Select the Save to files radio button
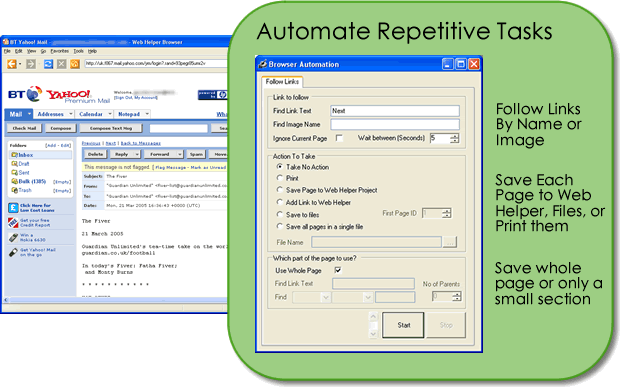This screenshot has width=621, height=388. point(280,215)
